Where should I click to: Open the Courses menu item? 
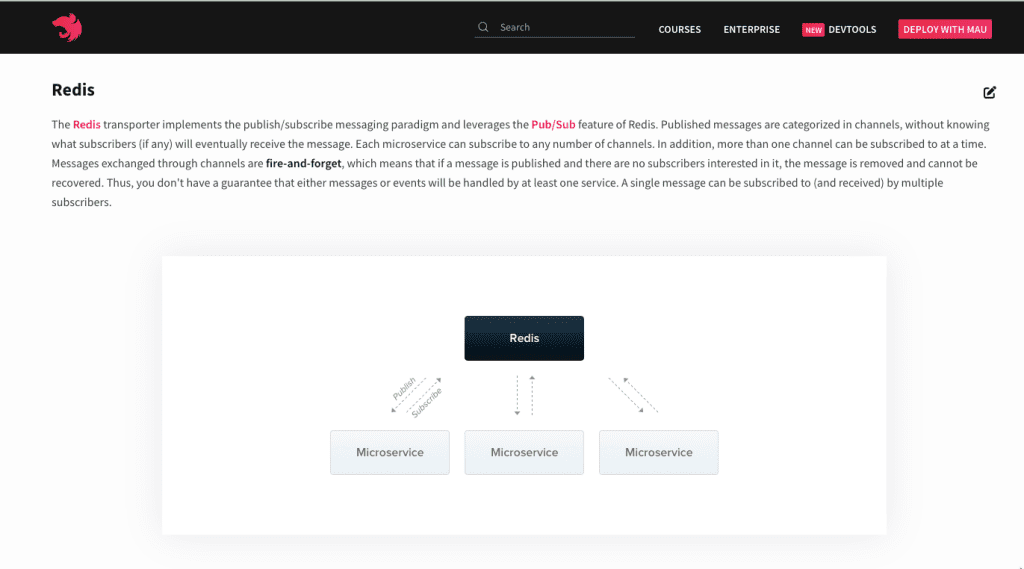(679, 29)
